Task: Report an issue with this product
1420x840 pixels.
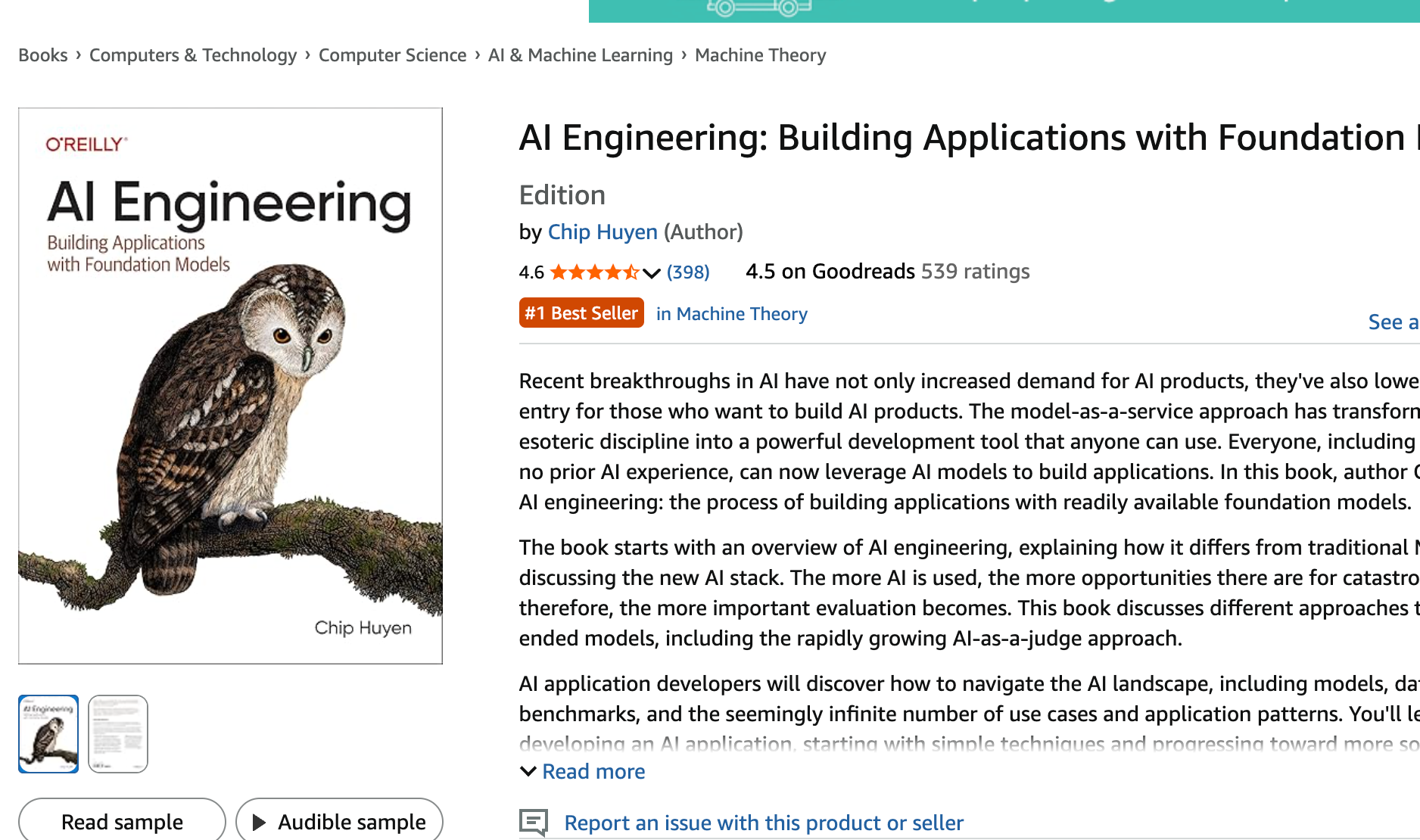Action: click(x=764, y=823)
